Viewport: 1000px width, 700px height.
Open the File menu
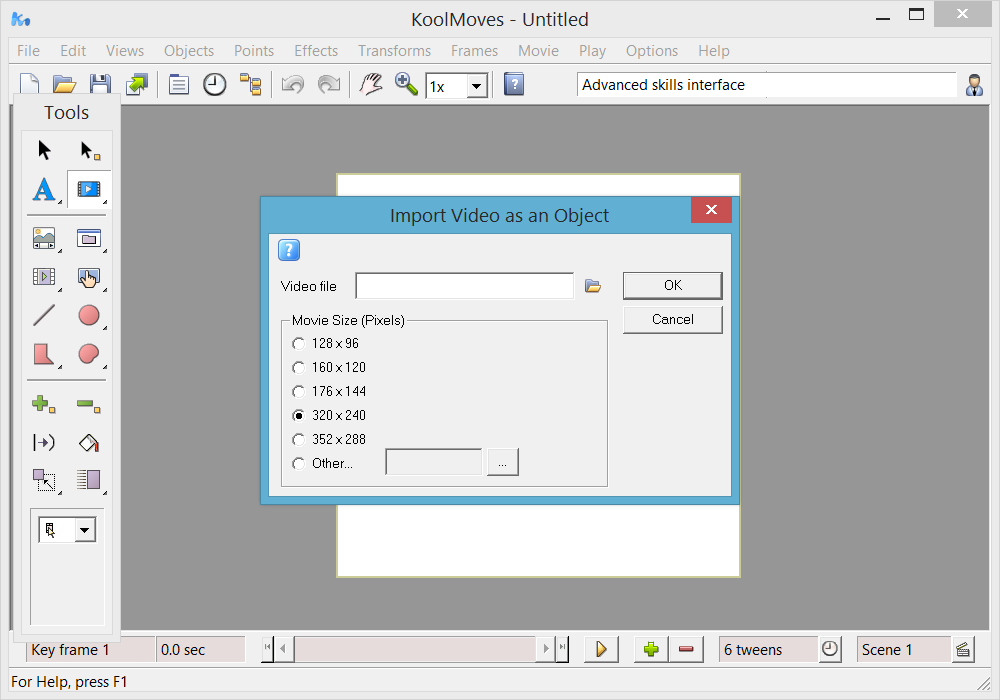point(28,51)
